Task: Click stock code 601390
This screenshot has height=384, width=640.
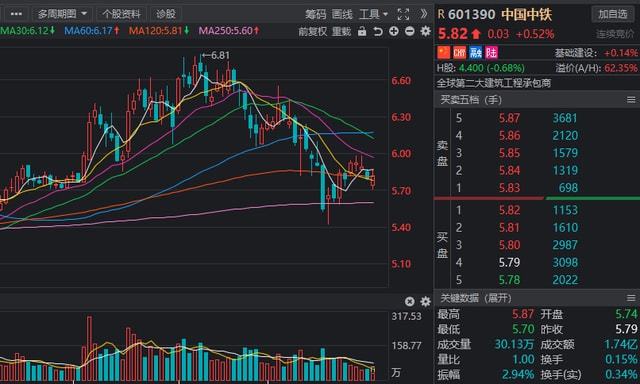Action: 471,14
